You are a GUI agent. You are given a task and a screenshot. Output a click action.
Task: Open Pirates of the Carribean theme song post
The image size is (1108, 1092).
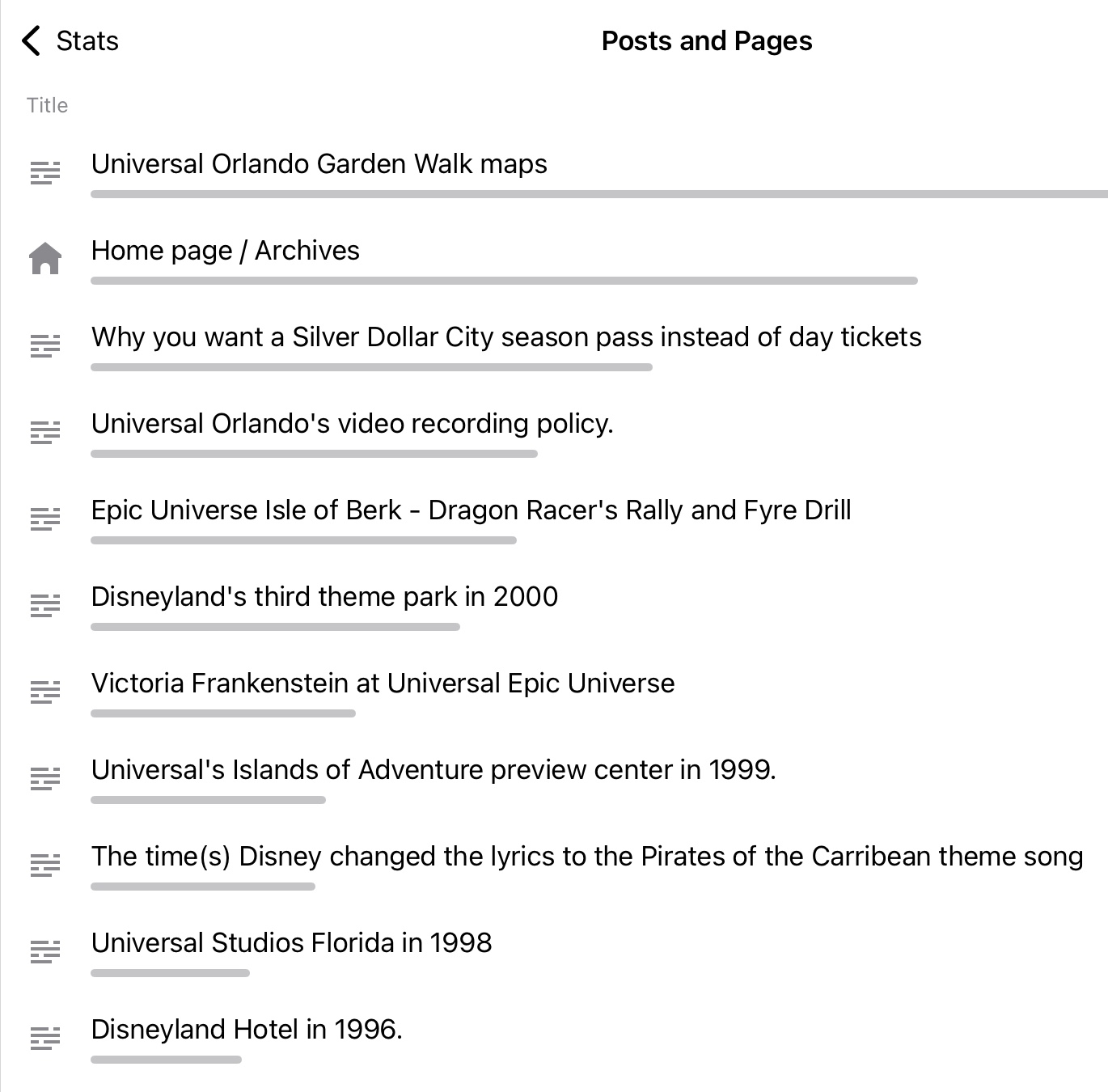tap(586, 857)
